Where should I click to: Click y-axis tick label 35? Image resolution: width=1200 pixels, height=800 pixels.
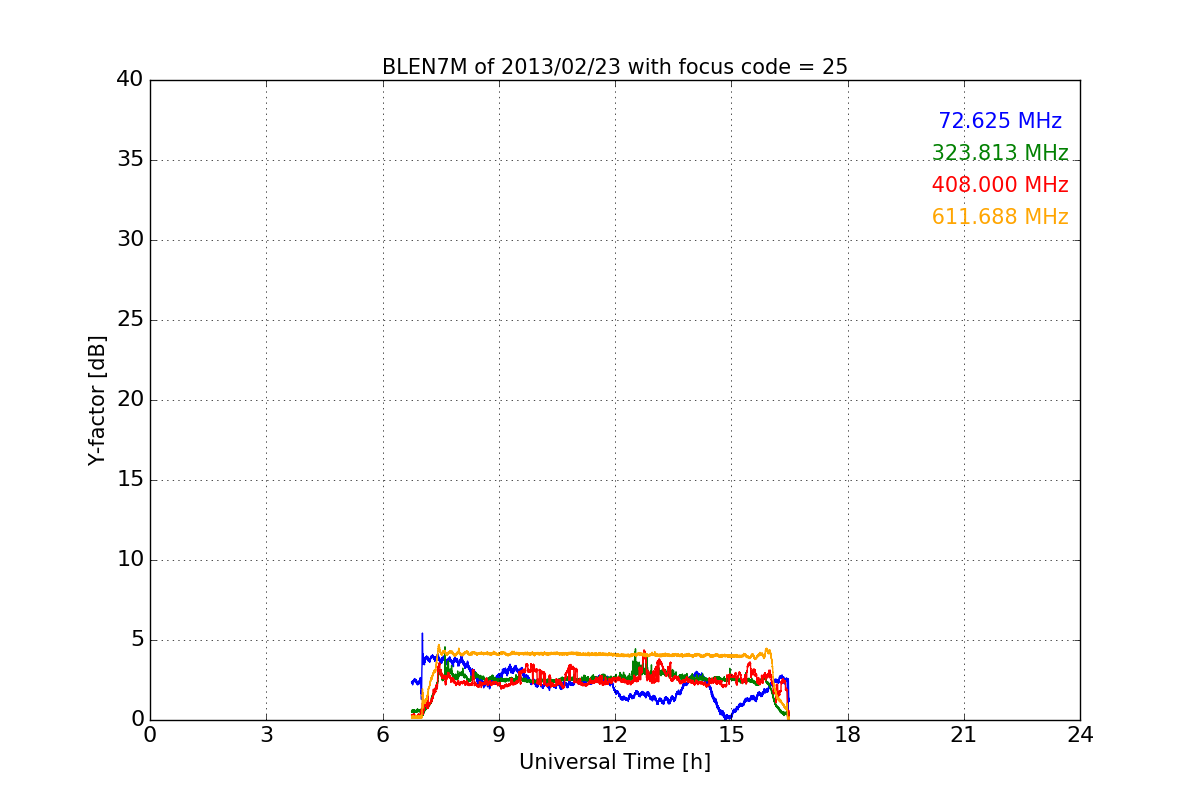click(130, 160)
